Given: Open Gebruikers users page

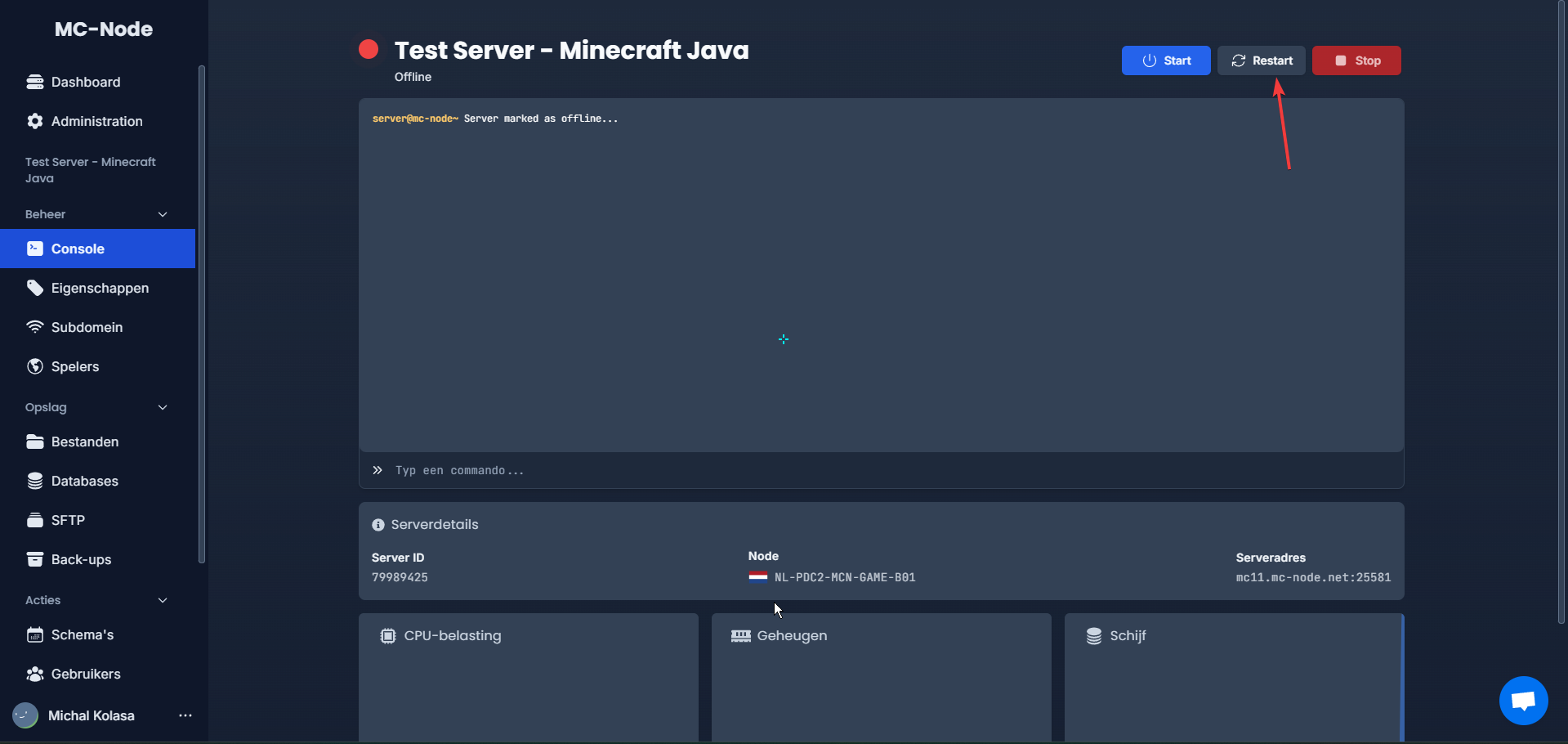Looking at the screenshot, I should click(97, 674).
